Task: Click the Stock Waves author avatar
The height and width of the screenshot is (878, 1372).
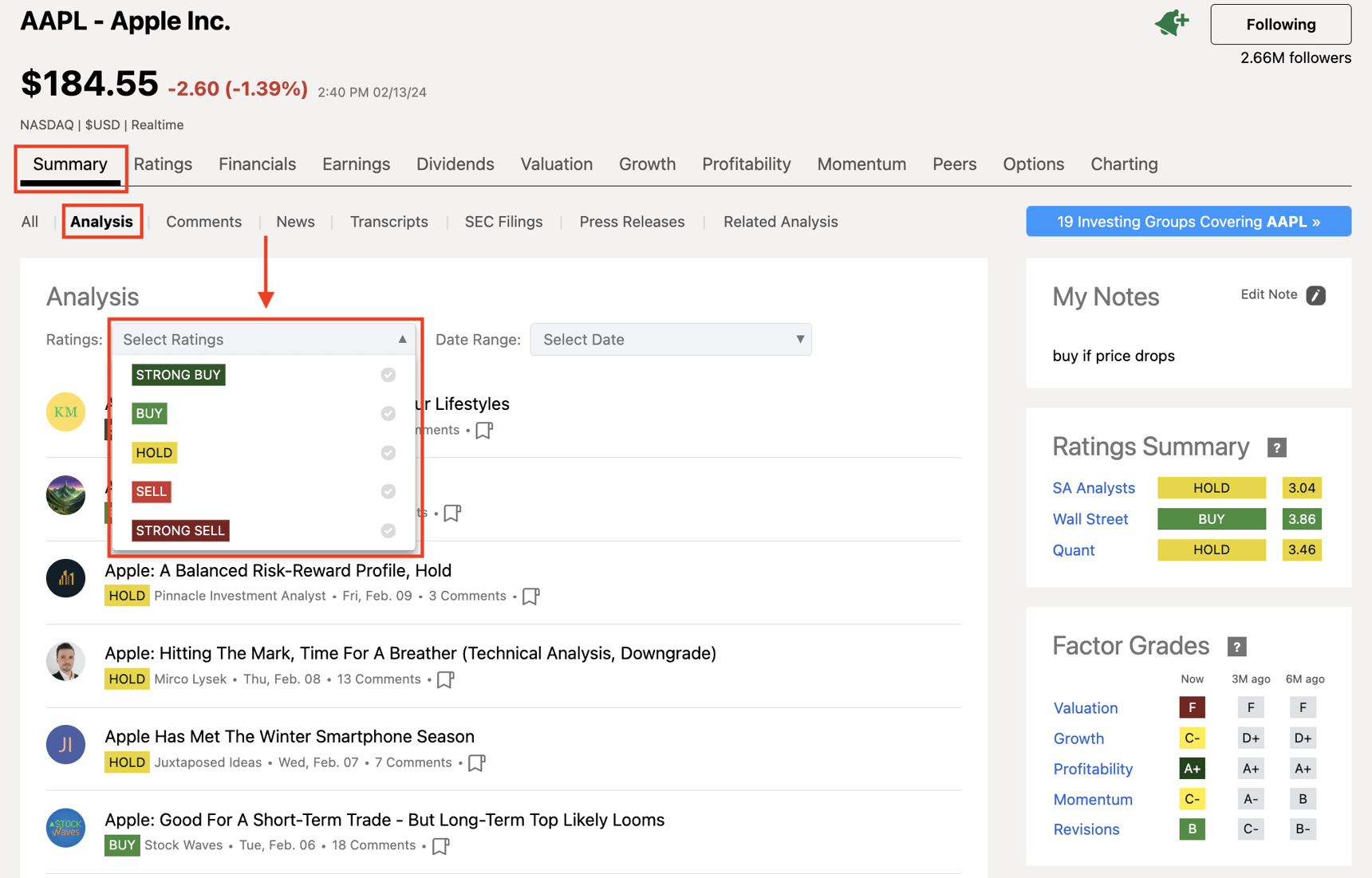Action: [x=65, y=829]
